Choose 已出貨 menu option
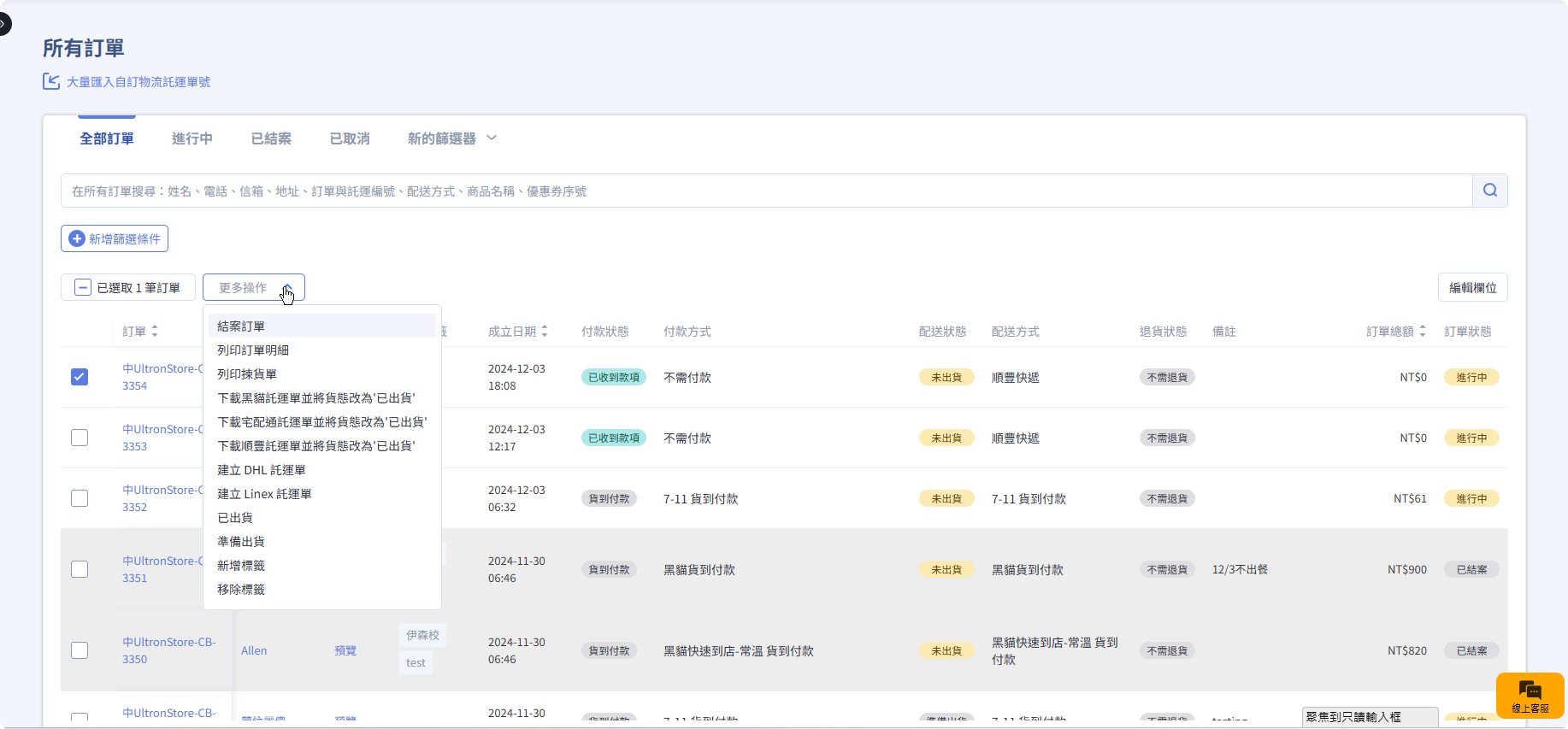Image resolution: width=1568 pixels, height=729 pixels. click(x=322, y=517)
